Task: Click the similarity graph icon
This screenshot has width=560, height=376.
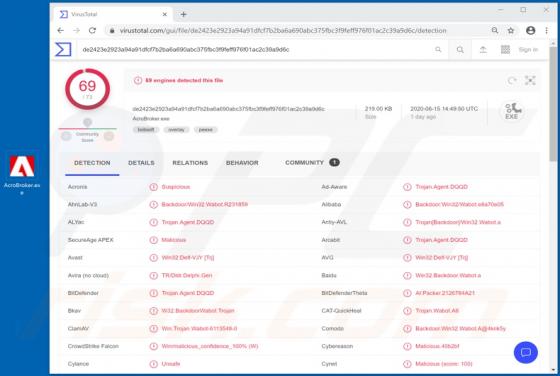Action: point(530,81)
